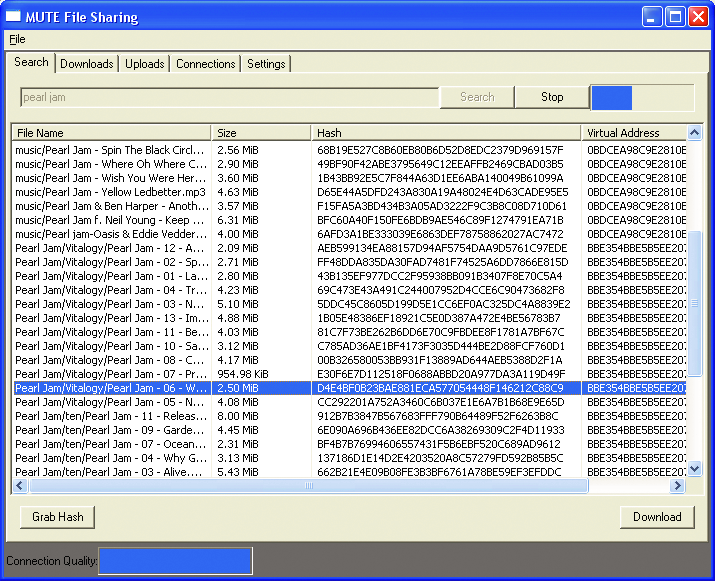The height and width of the screenshot is (581, 715).
Task: Click the greyed-out Search button
Action: pos(477,97)
